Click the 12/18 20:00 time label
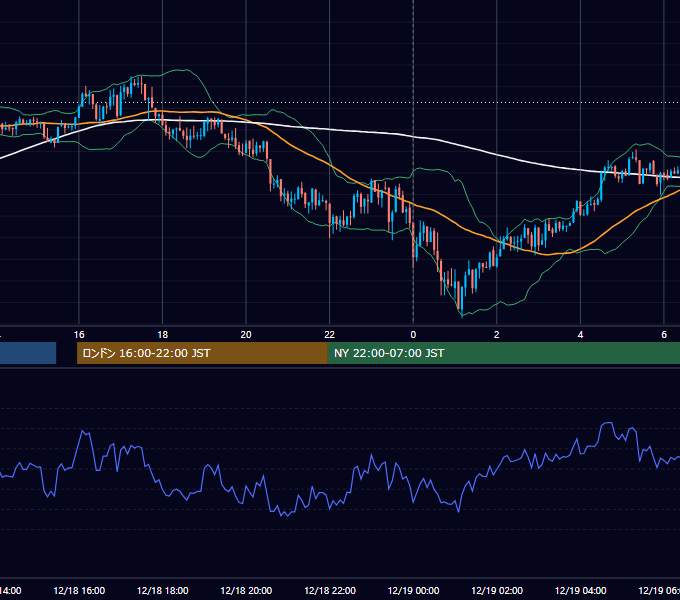Viewport: 680px width, 600px height. pos(246,590)
